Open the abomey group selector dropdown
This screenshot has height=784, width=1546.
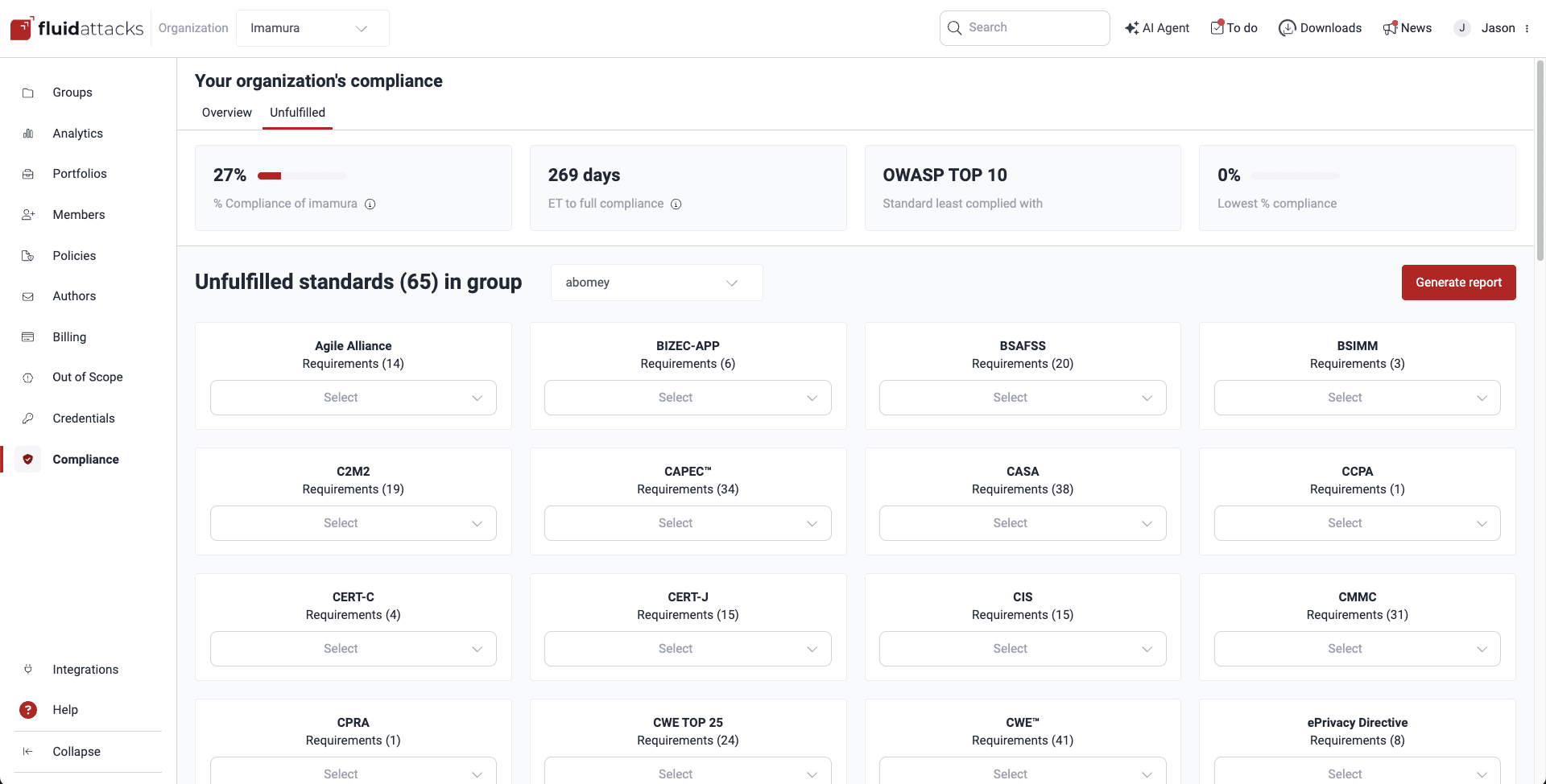point(655,282)
